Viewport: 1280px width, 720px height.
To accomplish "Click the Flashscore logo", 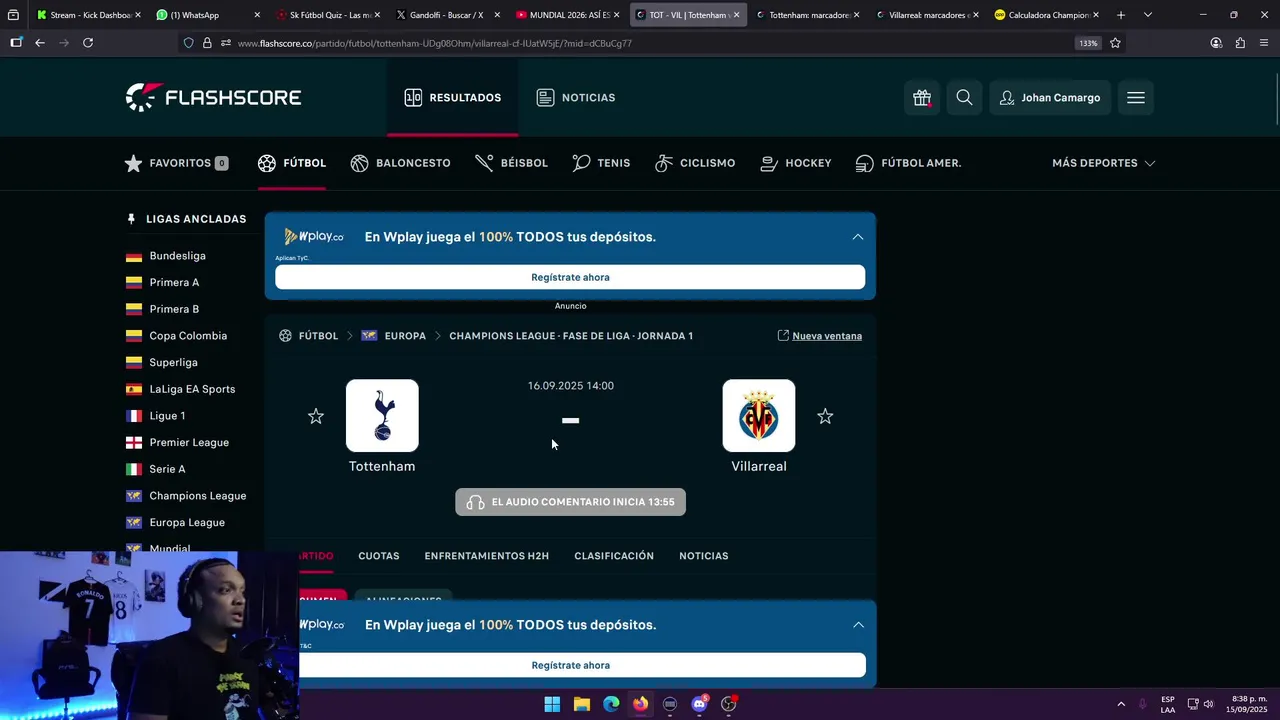I will click(x=213, y=97).
